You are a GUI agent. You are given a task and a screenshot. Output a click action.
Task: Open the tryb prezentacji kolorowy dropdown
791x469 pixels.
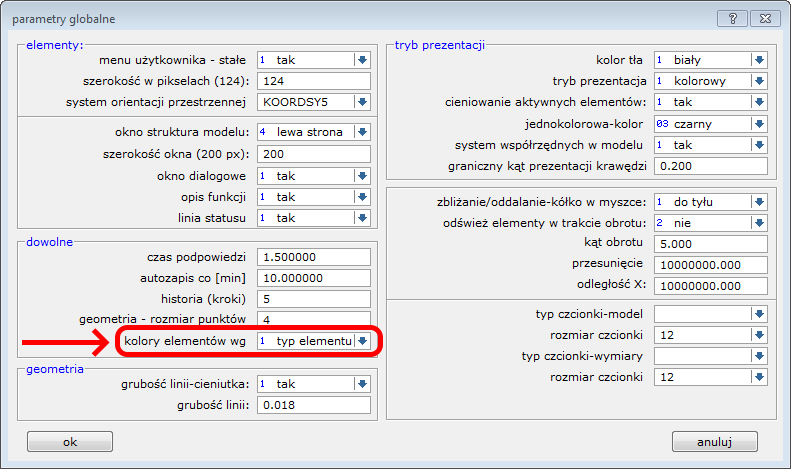(x=759, y=81)
